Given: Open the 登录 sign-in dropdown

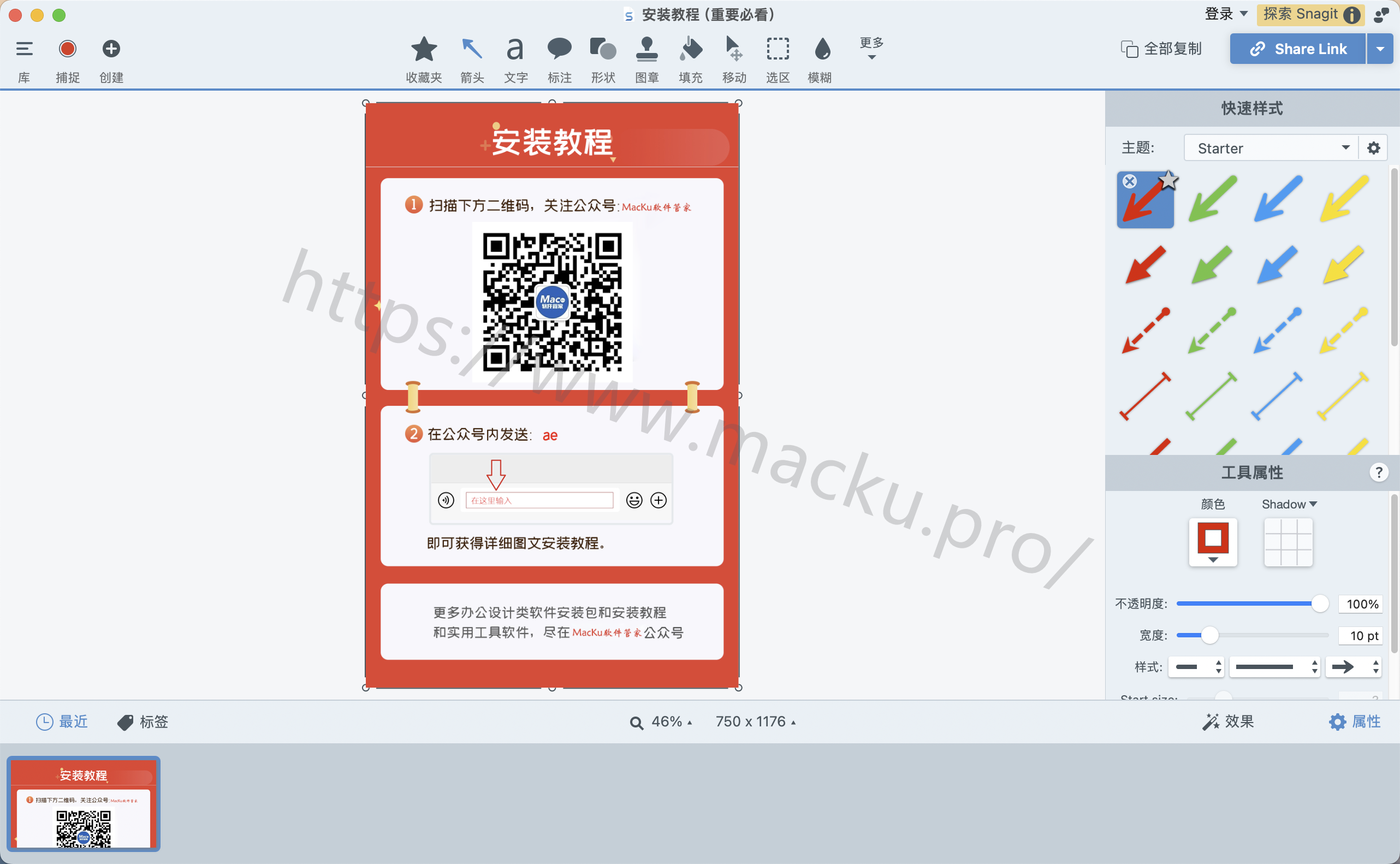Looking at the screenshot, I should pyautogui.click(x=1226, y=14).
